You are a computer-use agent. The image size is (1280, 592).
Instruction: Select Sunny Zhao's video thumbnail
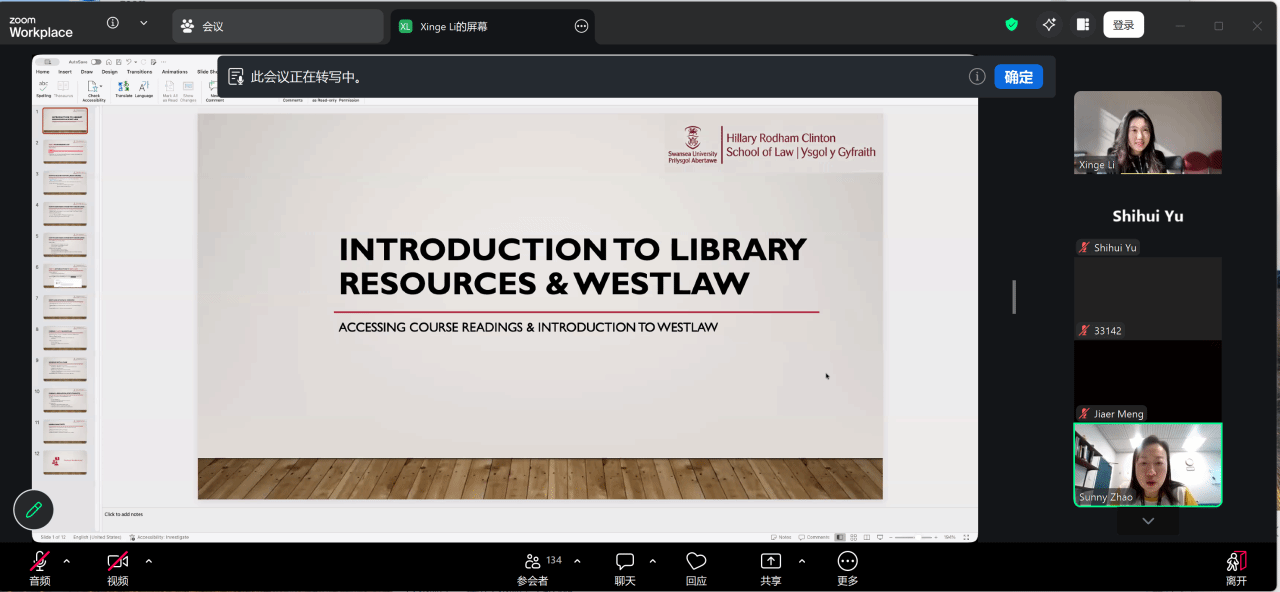(1147, 464)
